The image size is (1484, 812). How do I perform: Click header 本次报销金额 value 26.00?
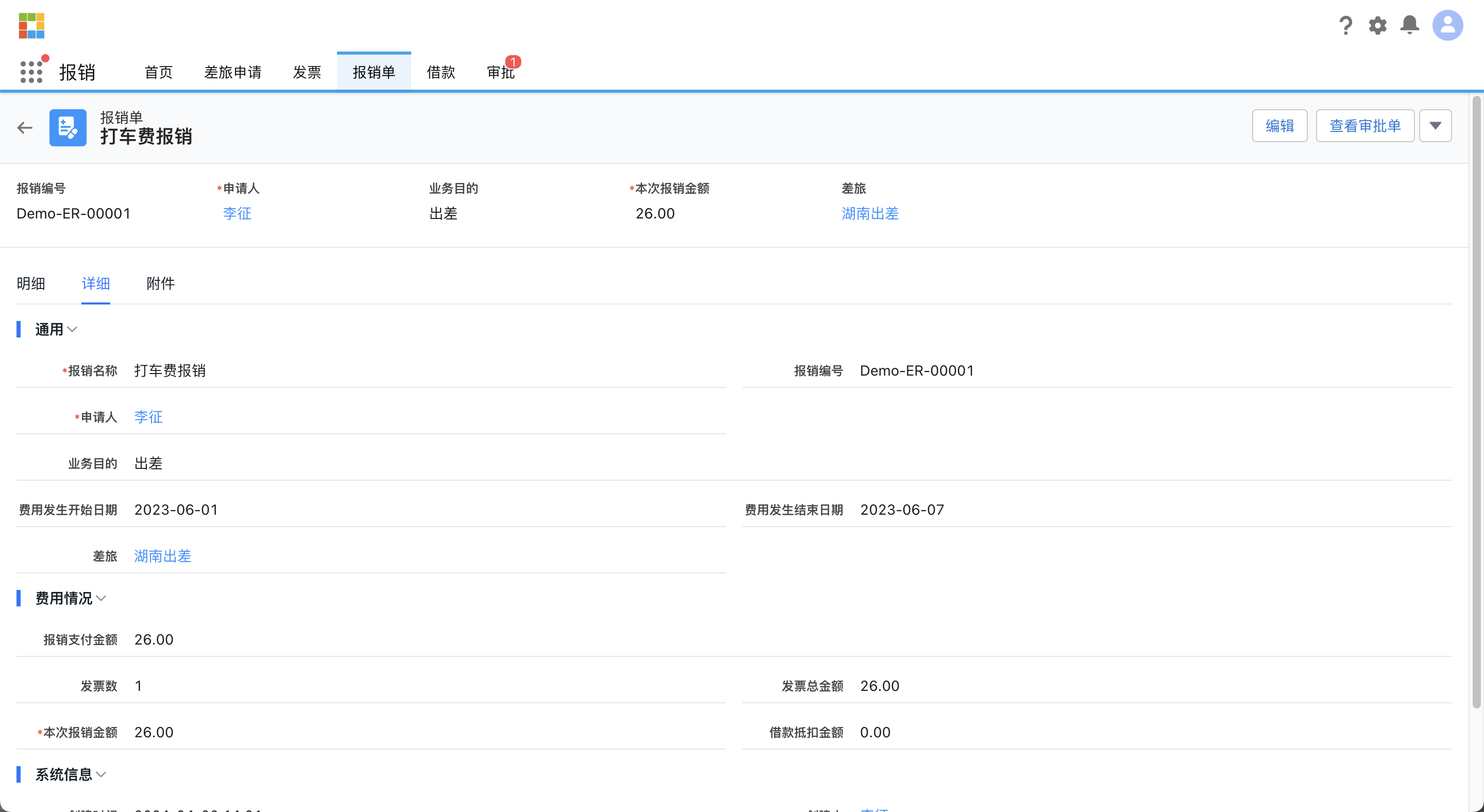(655, 213)
